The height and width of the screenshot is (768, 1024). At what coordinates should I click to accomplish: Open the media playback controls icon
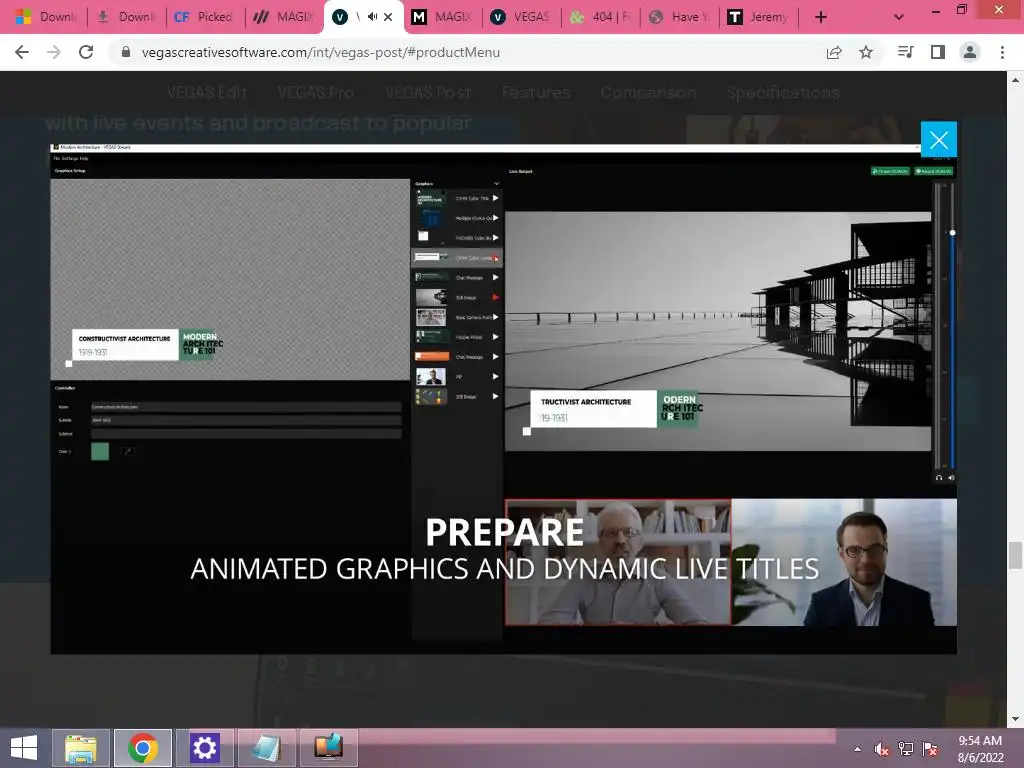[x=906, y=52]
